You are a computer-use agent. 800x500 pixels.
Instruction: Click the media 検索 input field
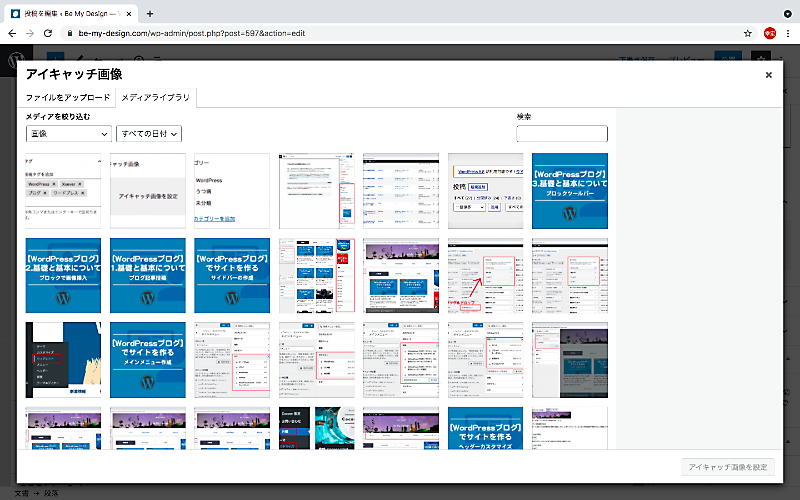coord(561,134)
